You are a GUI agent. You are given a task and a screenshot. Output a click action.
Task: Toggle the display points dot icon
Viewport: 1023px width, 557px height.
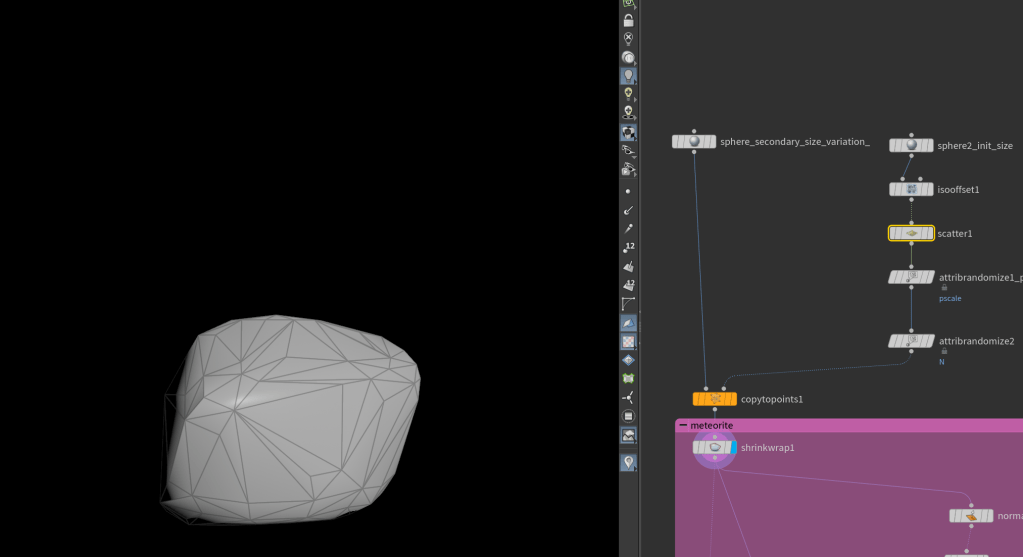tap(628, 190)
